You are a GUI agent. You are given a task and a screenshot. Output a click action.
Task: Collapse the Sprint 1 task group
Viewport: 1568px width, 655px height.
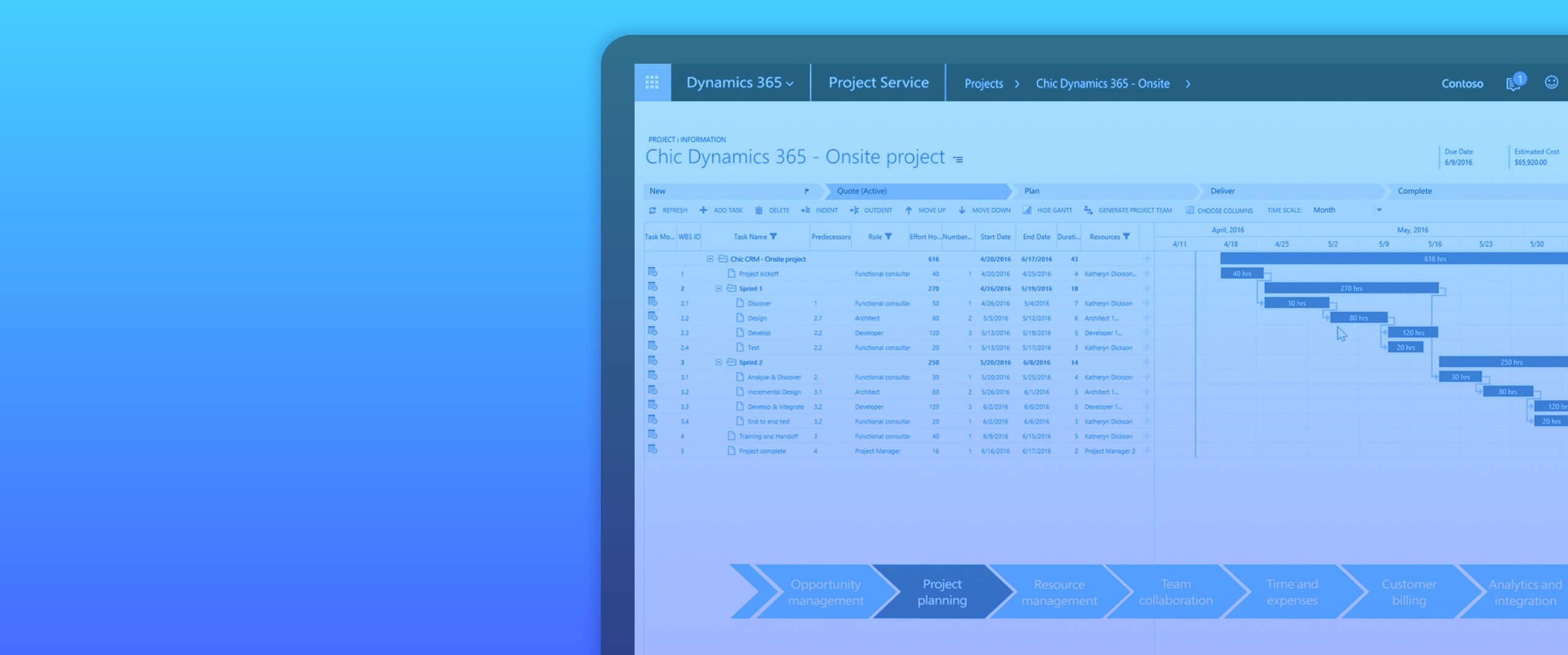point(718,288)
